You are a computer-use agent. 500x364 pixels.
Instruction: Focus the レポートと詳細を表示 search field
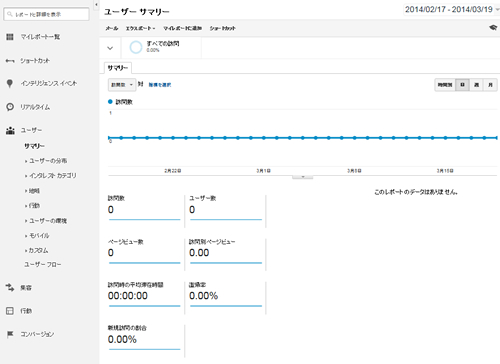pyautogui.click(x=46, y=14)
